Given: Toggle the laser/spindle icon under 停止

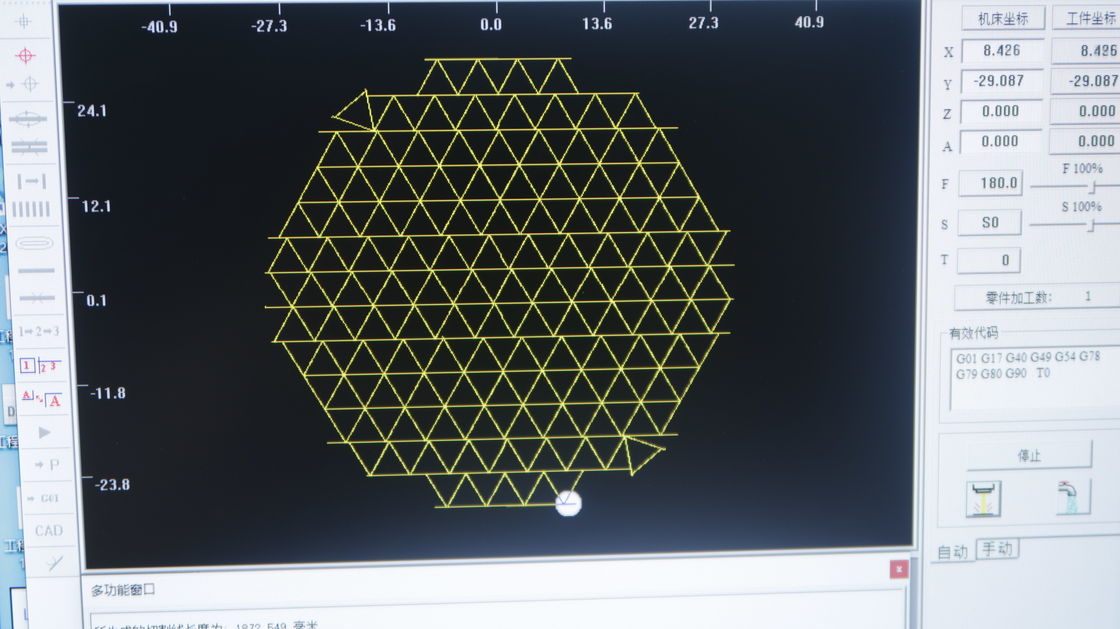Looking at the screenshot, I should pos(983,498).
